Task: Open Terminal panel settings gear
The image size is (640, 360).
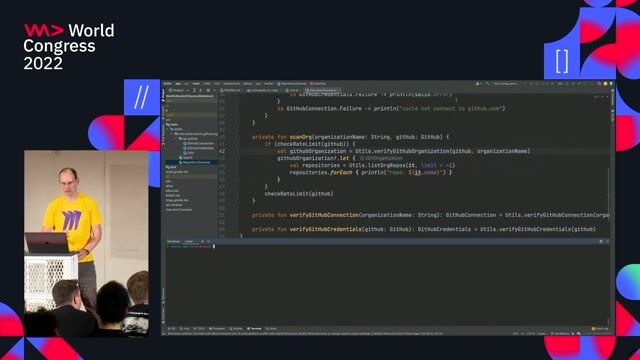Action: (601, 241)
